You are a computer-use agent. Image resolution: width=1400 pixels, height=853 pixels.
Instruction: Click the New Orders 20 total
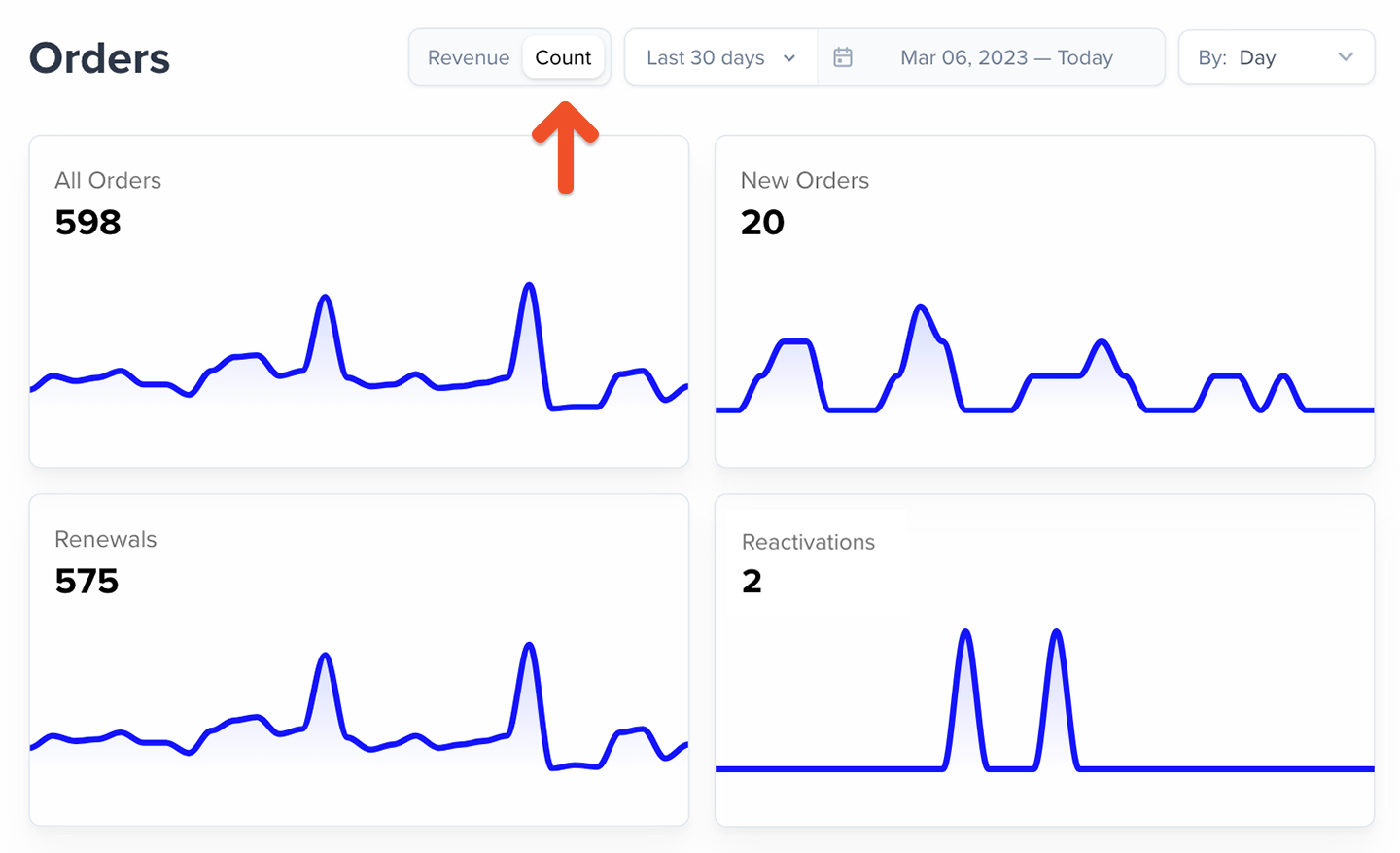pos(762,223)
